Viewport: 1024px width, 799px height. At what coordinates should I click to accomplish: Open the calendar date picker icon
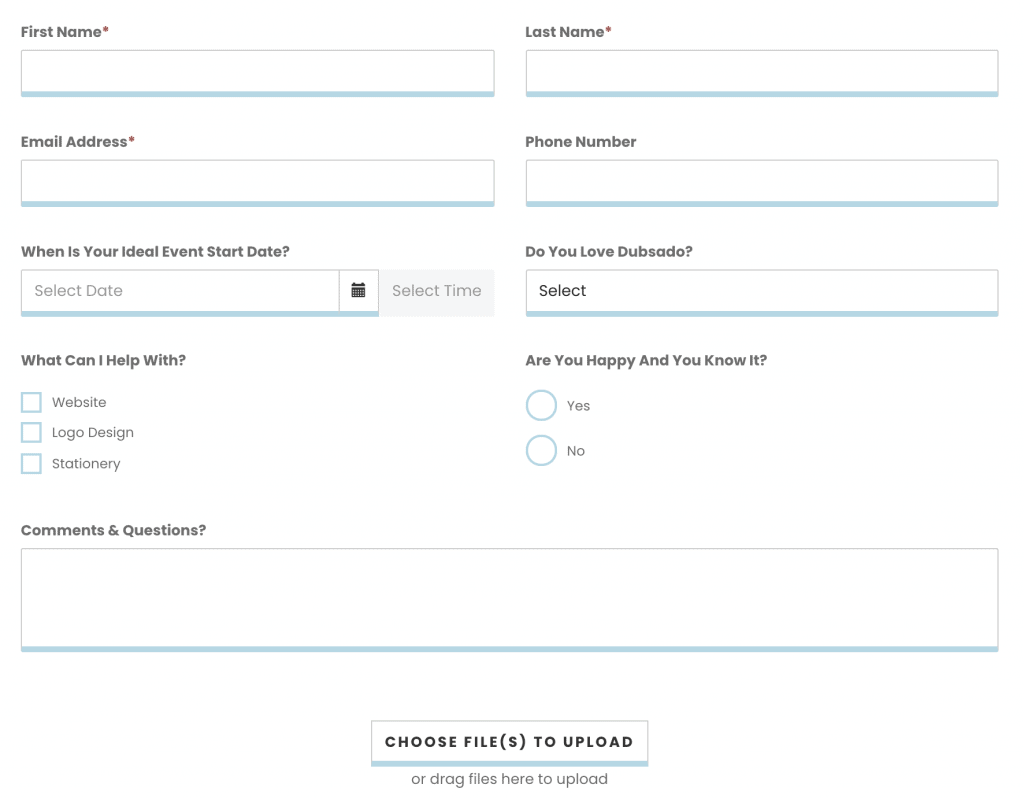(x=359, y=291)
